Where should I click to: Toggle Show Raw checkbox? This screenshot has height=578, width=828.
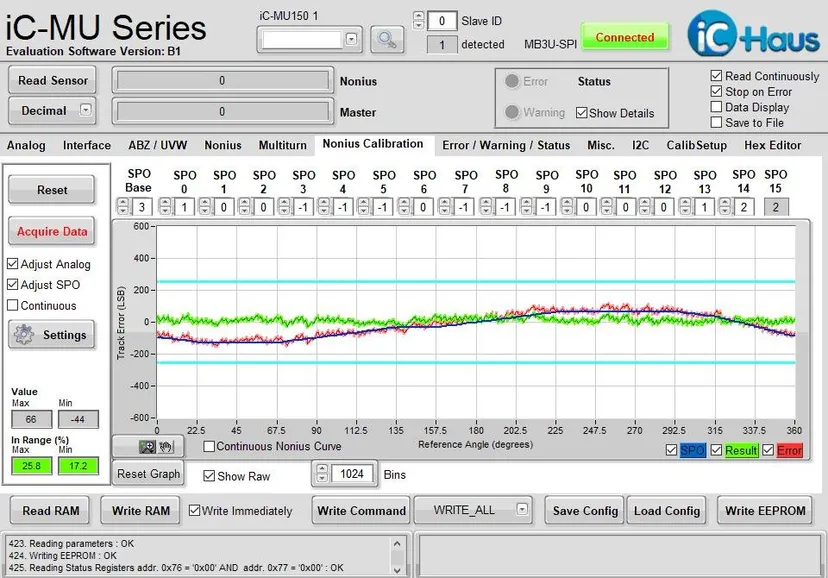click(x=209, y=476)
